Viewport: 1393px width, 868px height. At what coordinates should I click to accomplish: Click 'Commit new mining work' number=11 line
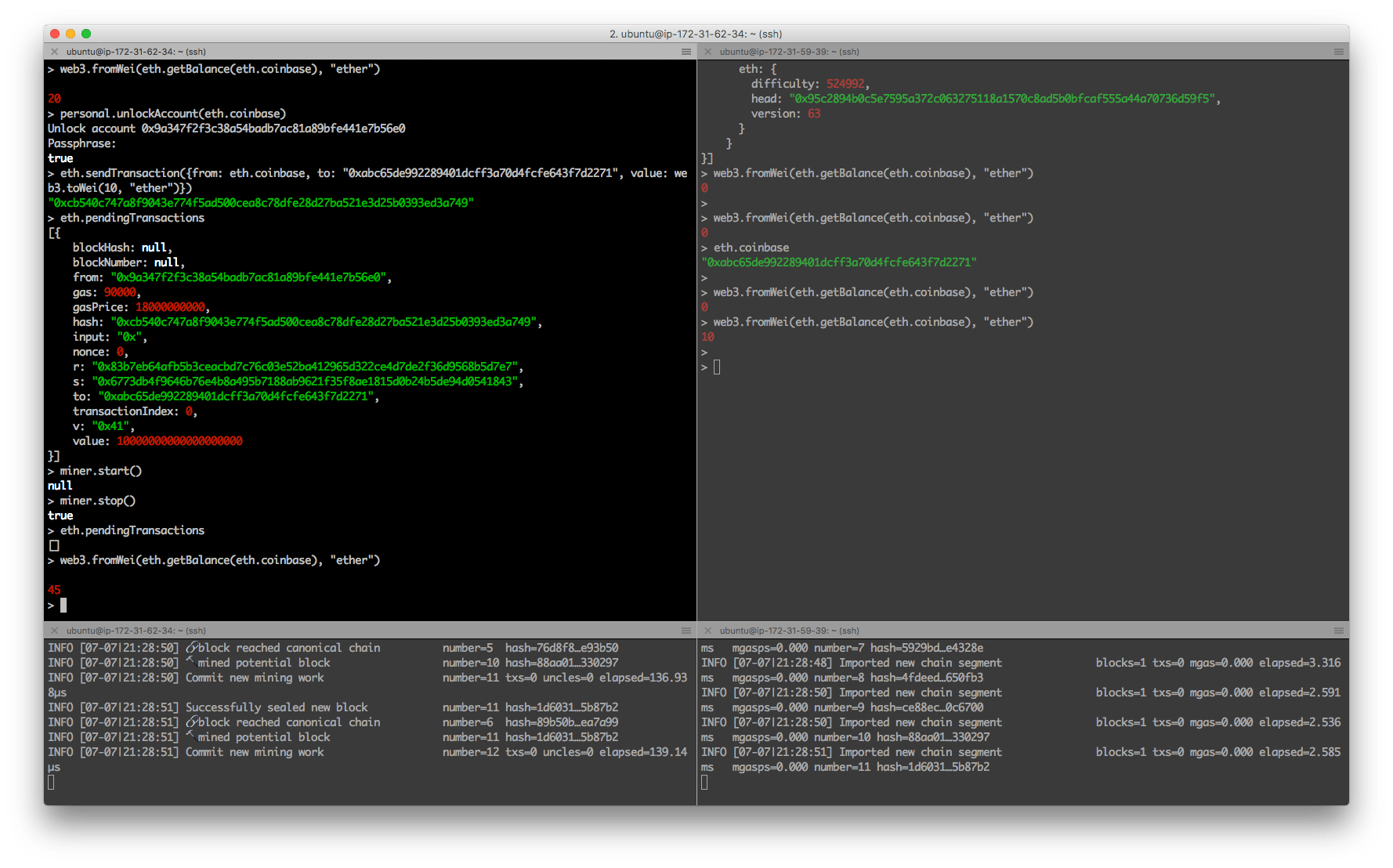[x=367, y=685]
